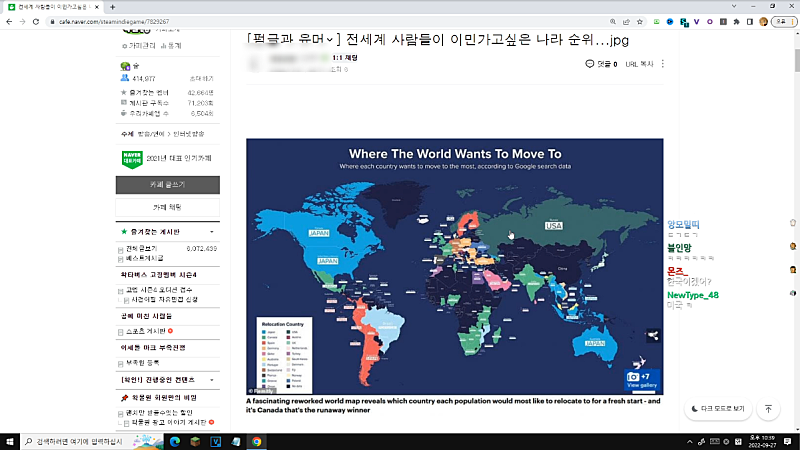Viewport: 800px width, 450px height.
Task: Collapse the 관람중인 컨텐츠 section arrow
Action: [x=213, y=381]
